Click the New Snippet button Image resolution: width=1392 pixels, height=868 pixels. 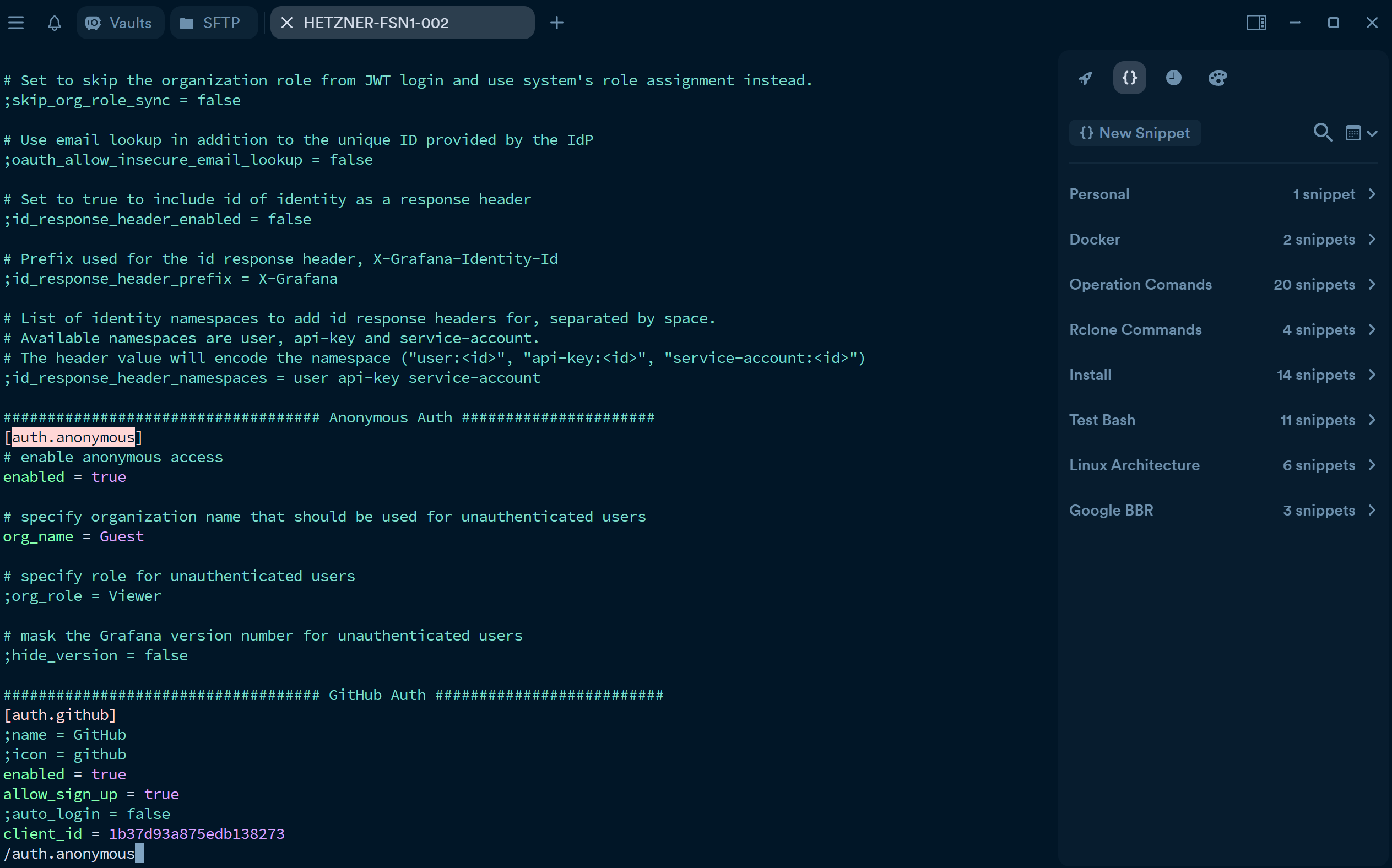pyautogui.click(x=1134, y=133)
